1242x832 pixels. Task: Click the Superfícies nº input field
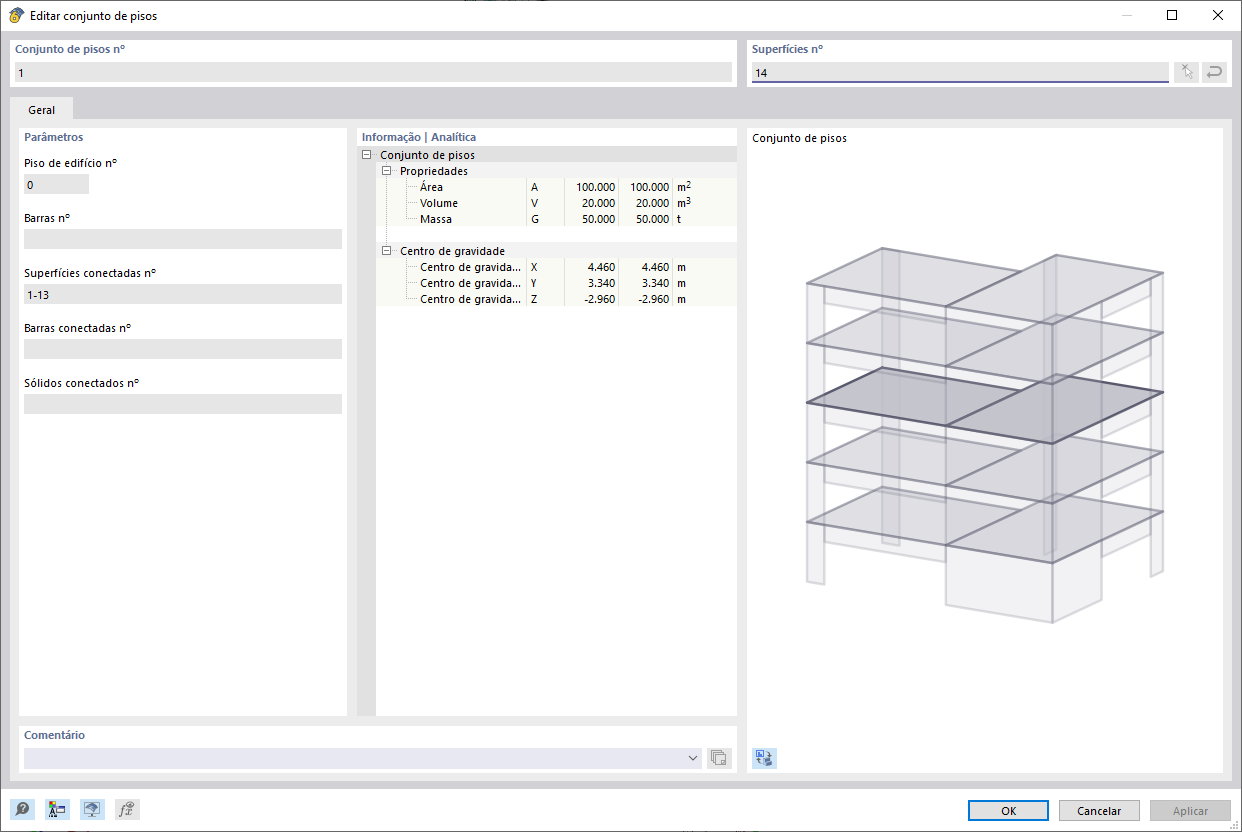960,72
